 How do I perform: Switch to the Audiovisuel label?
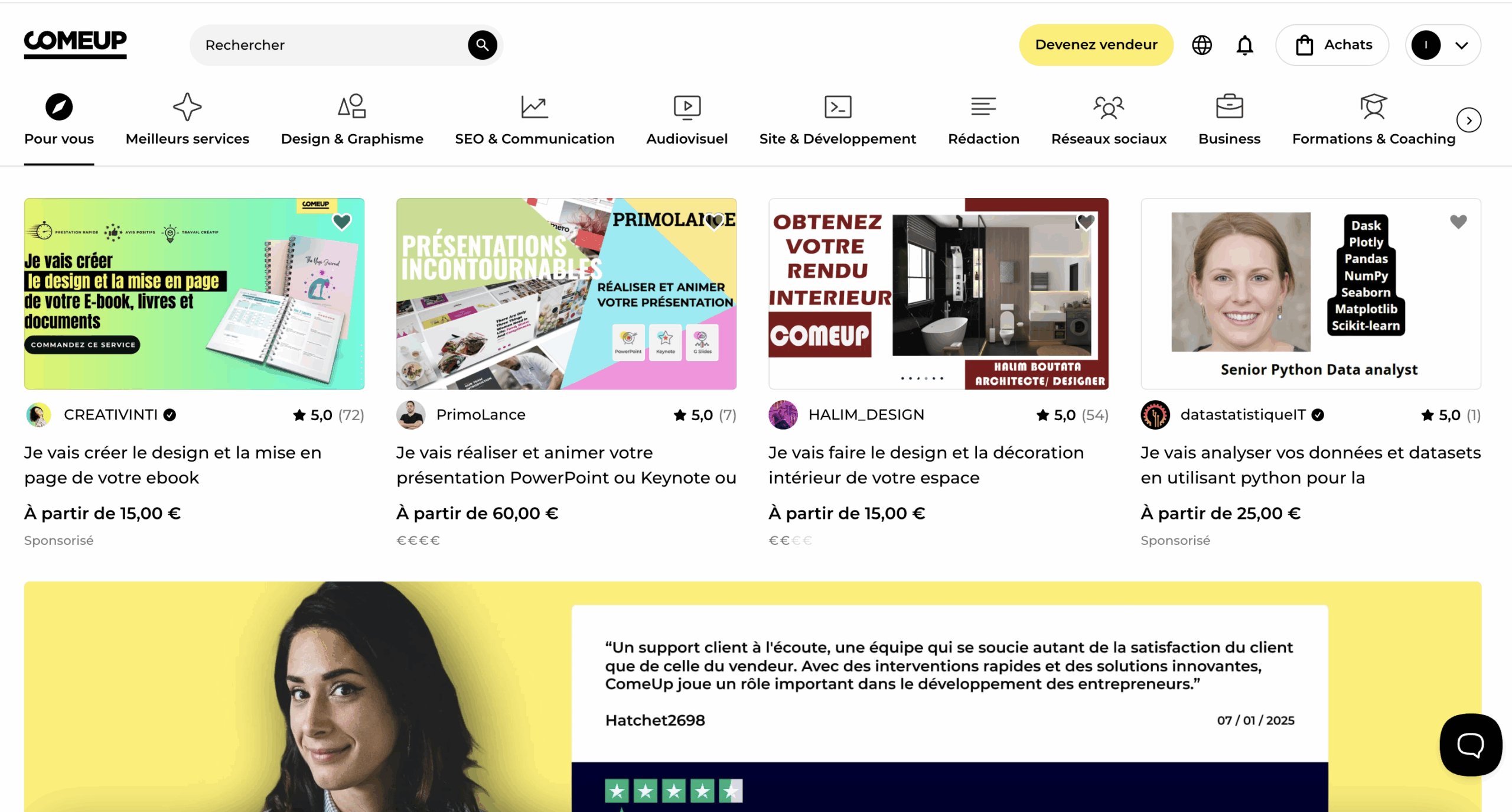pyautogui.click(x=687, y=139)
